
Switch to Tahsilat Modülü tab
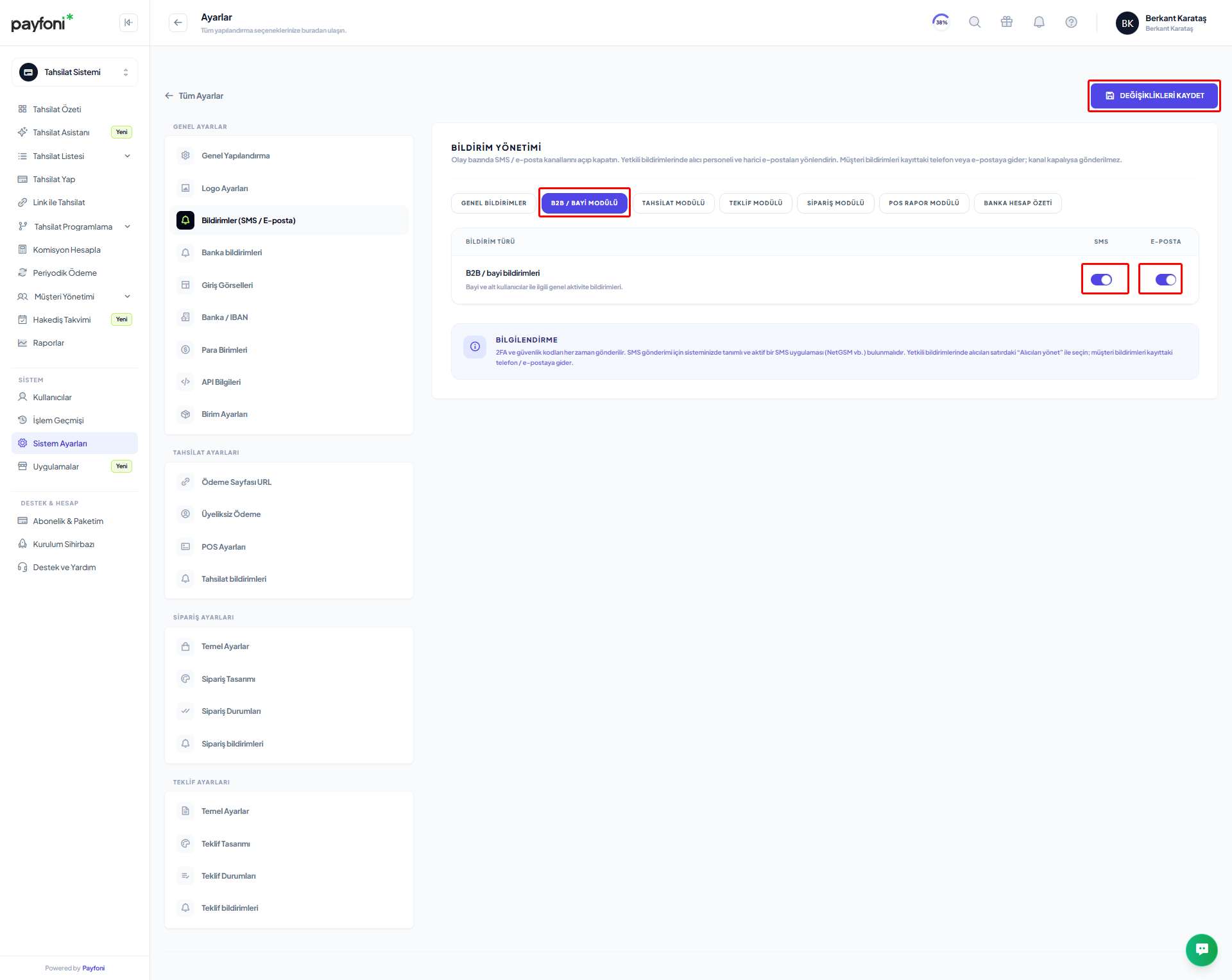[673, 203]
